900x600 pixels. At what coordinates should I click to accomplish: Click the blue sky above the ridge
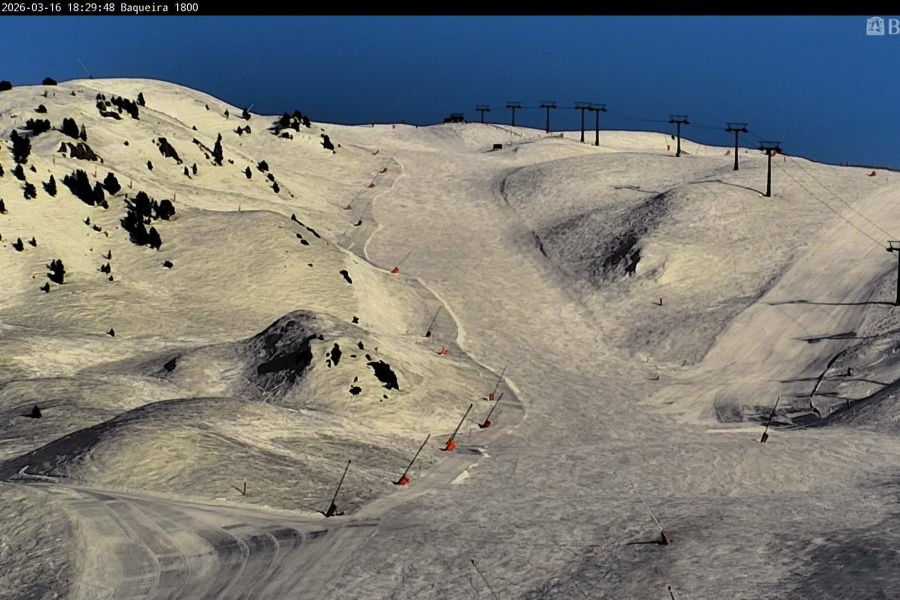coord(450,60)
